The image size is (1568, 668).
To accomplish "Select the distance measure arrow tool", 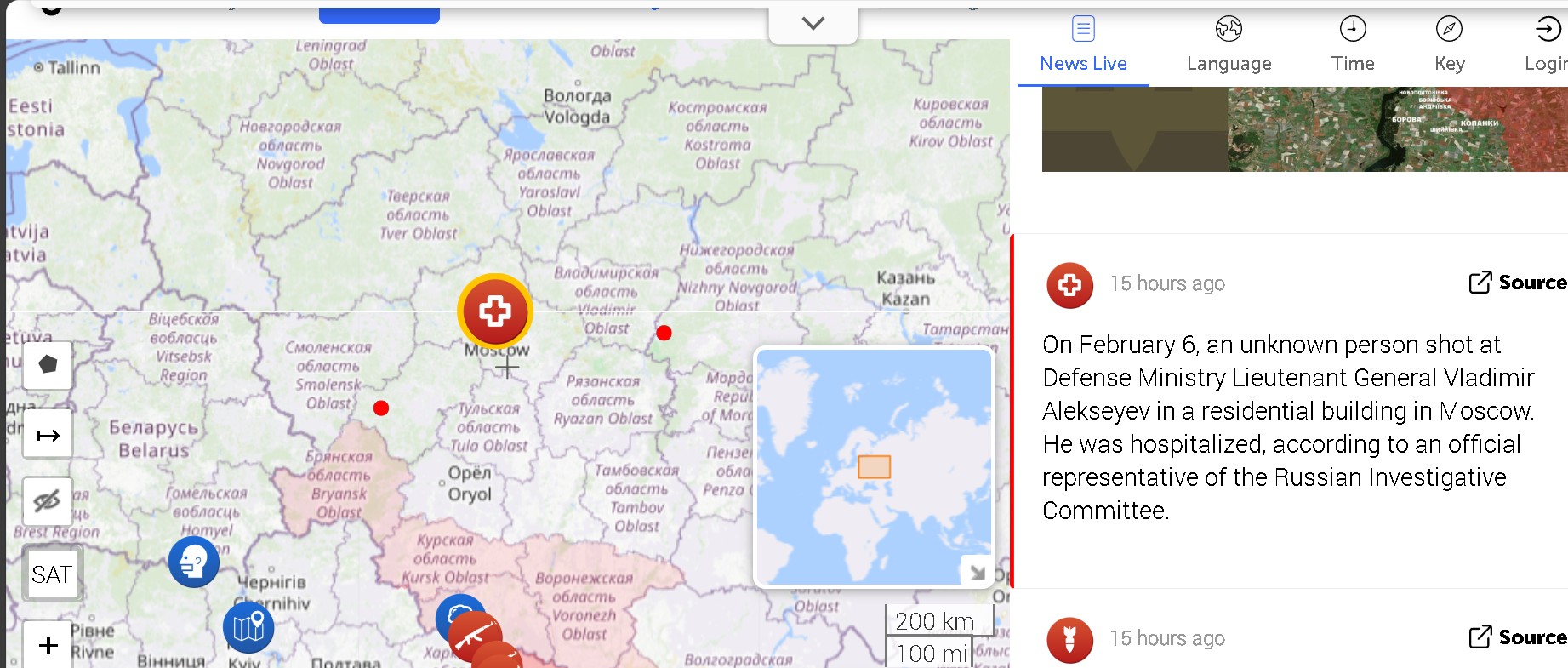I will pyautogui.click(x=48, y=435).
